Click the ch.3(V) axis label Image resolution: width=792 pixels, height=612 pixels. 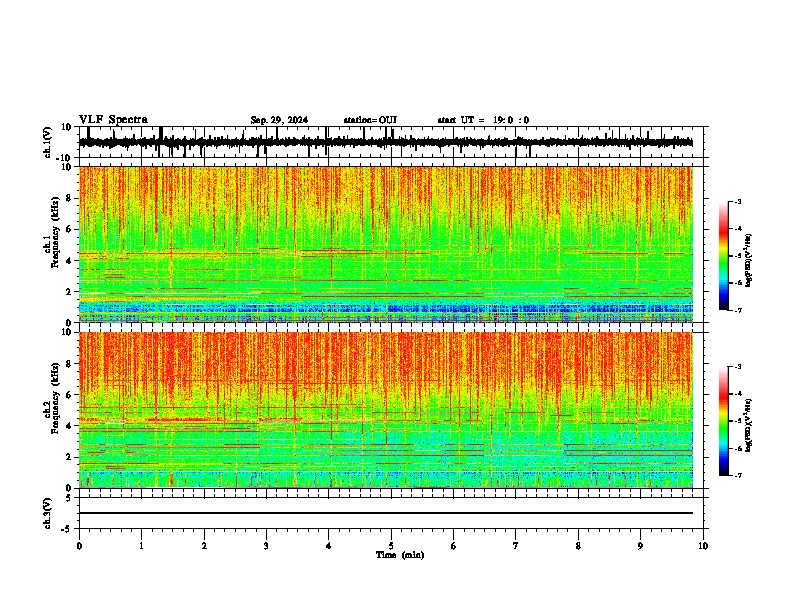click(x=48, y=513)
